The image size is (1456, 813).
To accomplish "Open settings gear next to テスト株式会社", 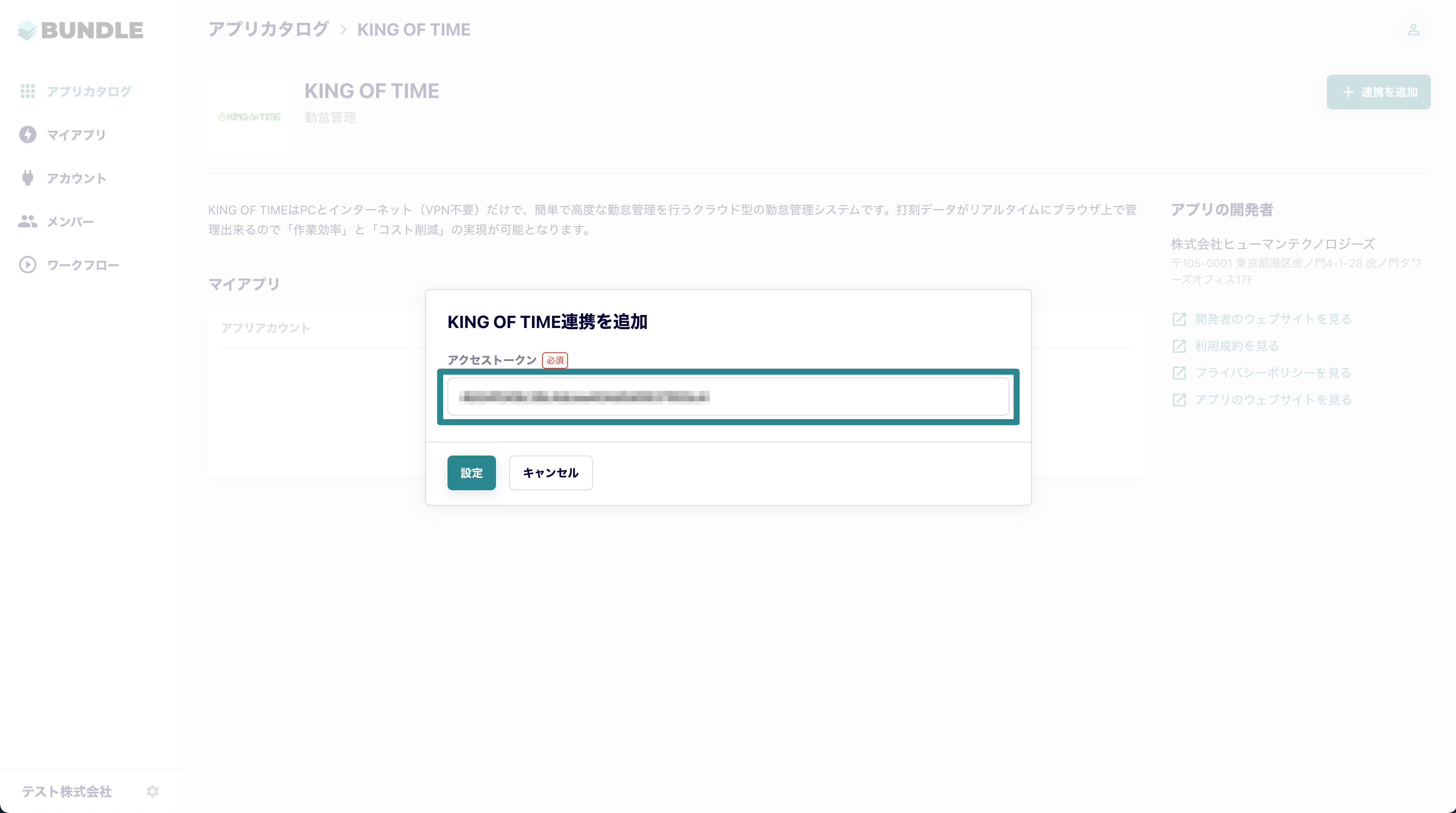I will [153, 791].
